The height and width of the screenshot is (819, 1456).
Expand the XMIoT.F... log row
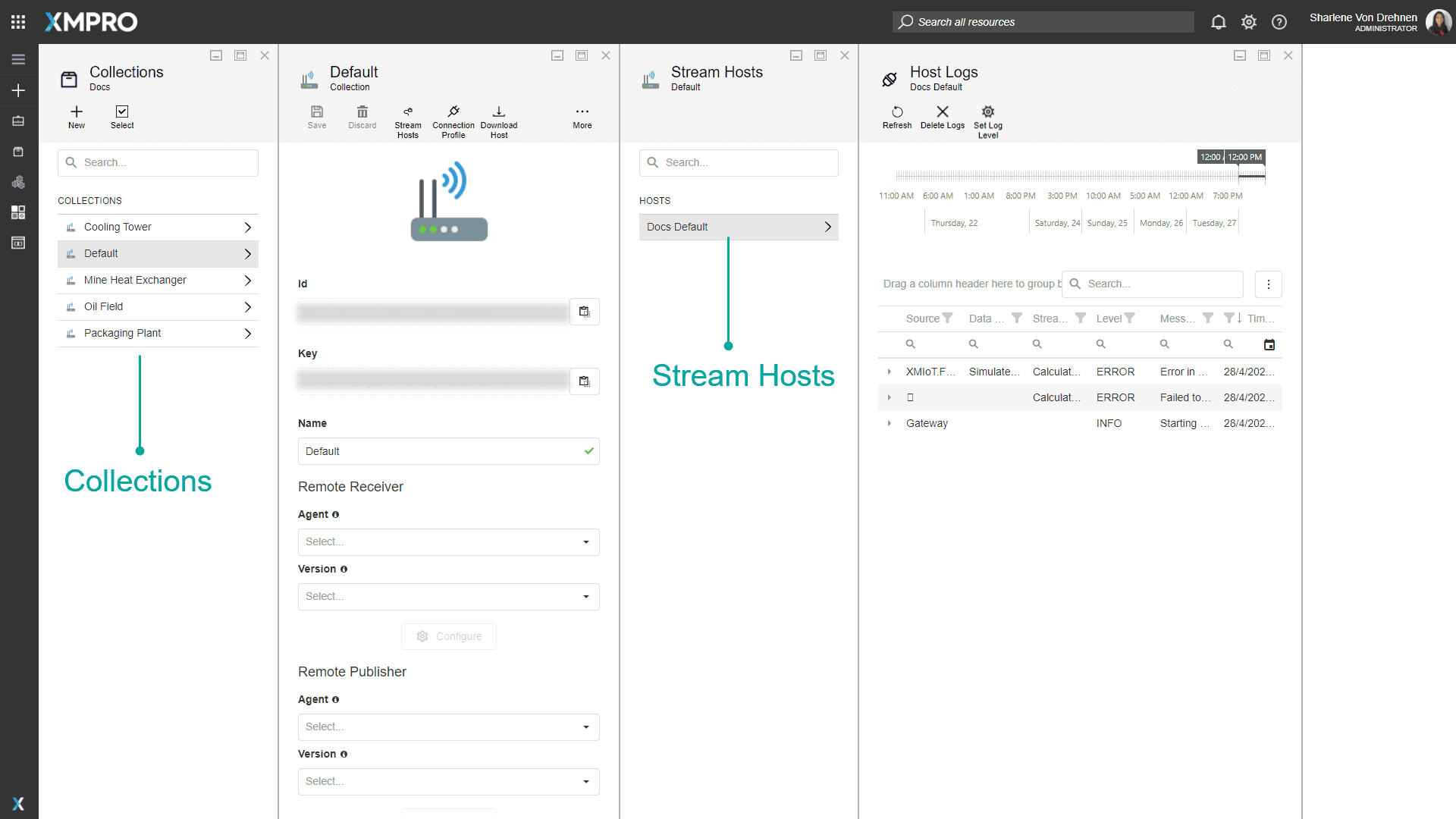[889, 372]
